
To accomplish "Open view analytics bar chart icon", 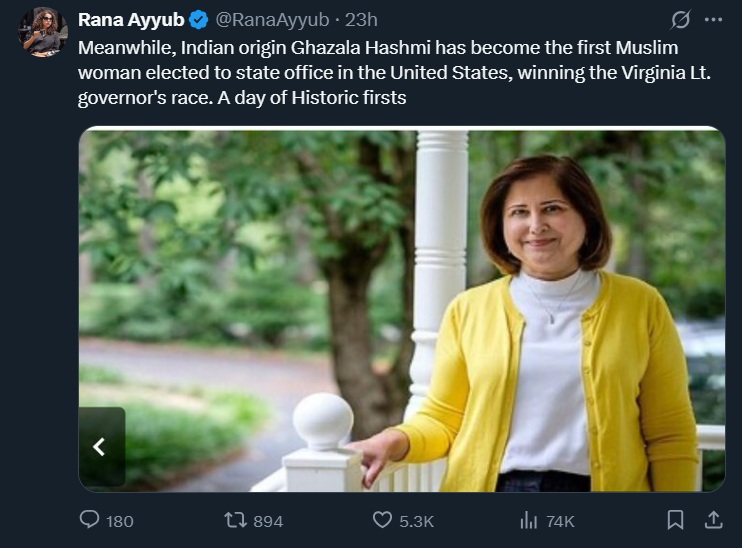I will (x=529, y=520).
